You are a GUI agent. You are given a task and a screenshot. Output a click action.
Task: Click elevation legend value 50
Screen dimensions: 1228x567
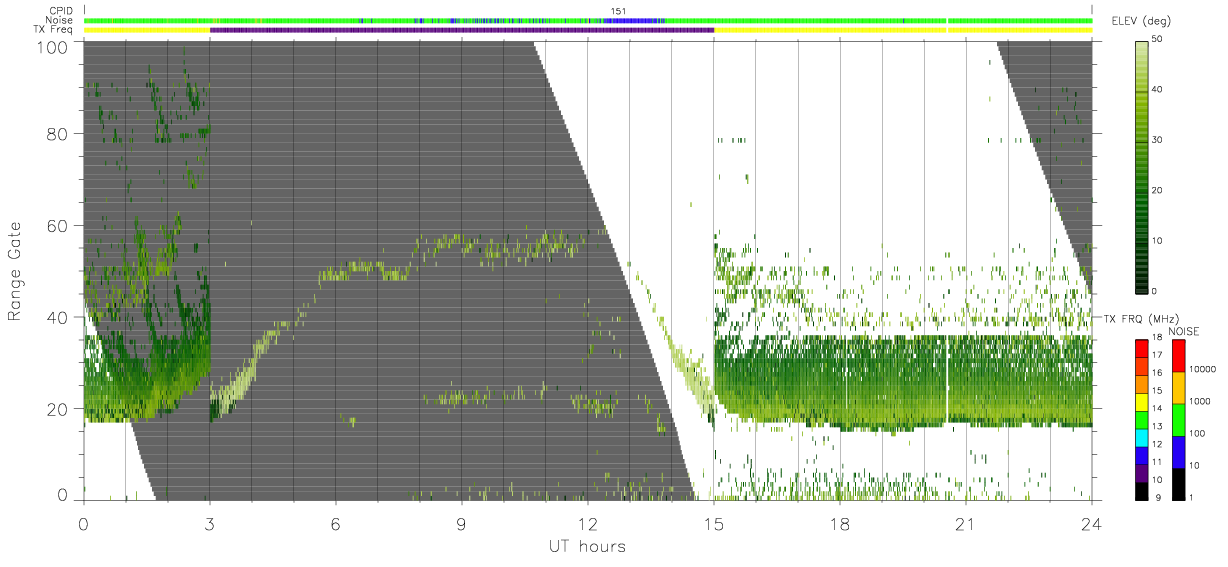pyautogui.click(x=1157, y=41)
